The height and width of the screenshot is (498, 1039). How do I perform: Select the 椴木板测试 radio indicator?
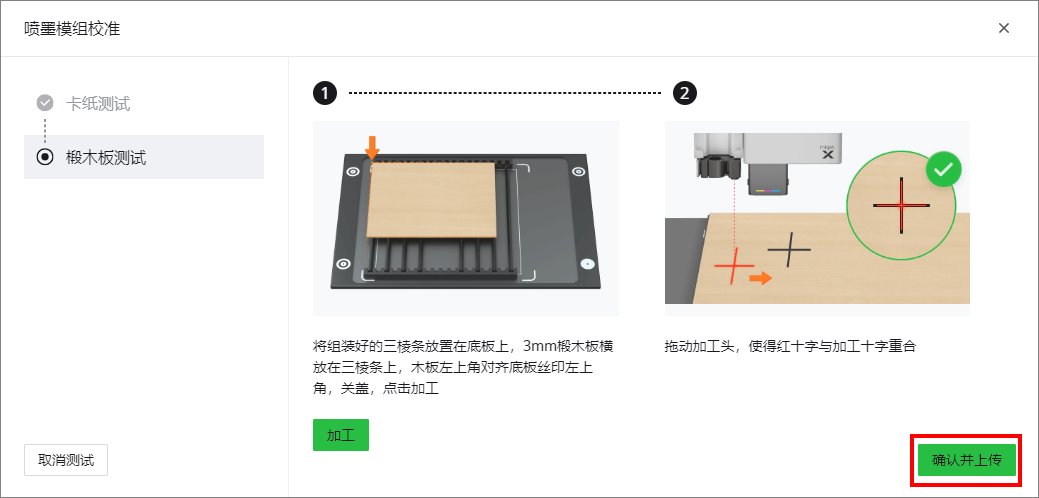click(45, 158)
